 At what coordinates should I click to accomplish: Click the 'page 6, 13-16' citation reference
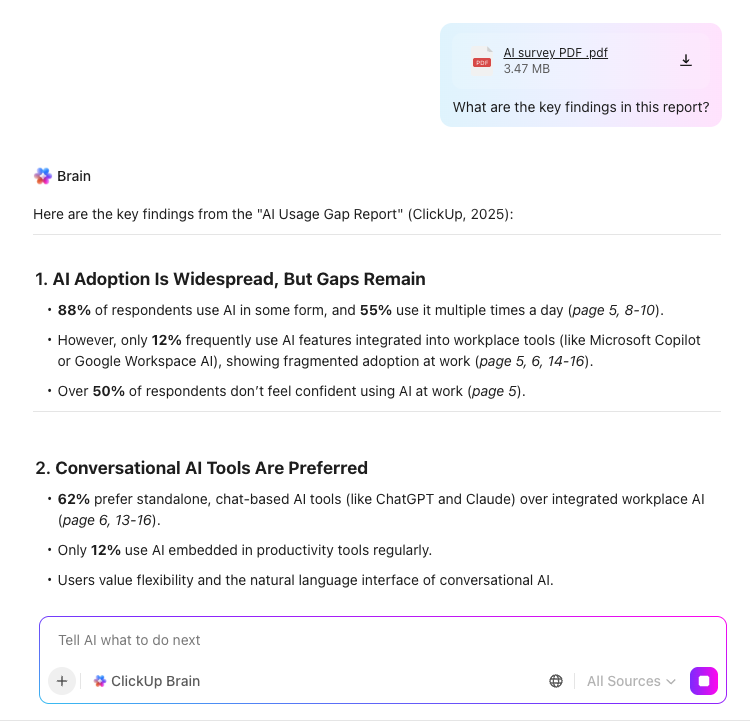(x=108, y=520)
